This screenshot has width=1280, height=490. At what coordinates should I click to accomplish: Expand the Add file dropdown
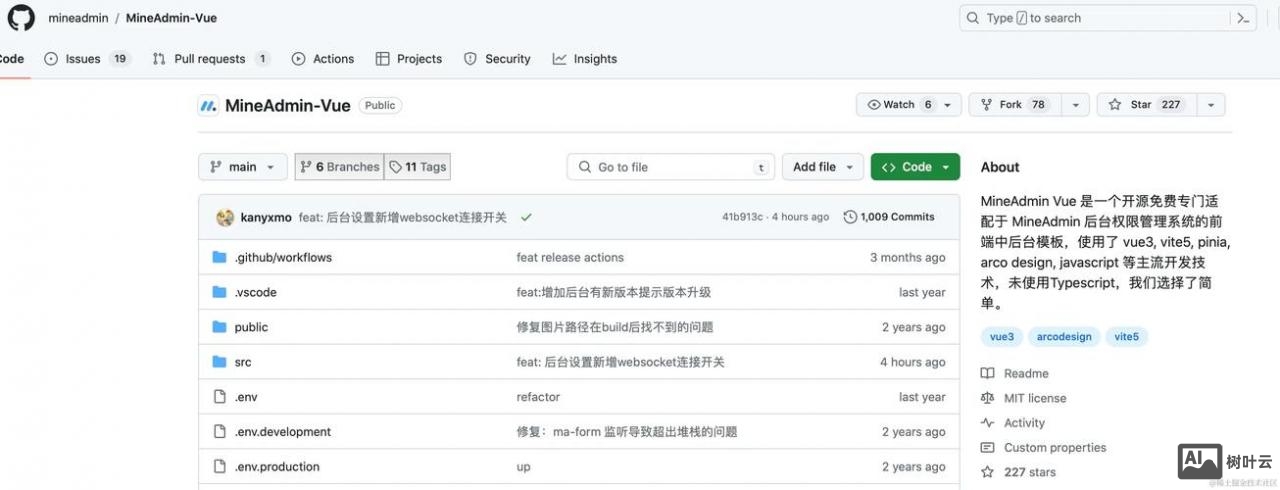tap(822, 167)
